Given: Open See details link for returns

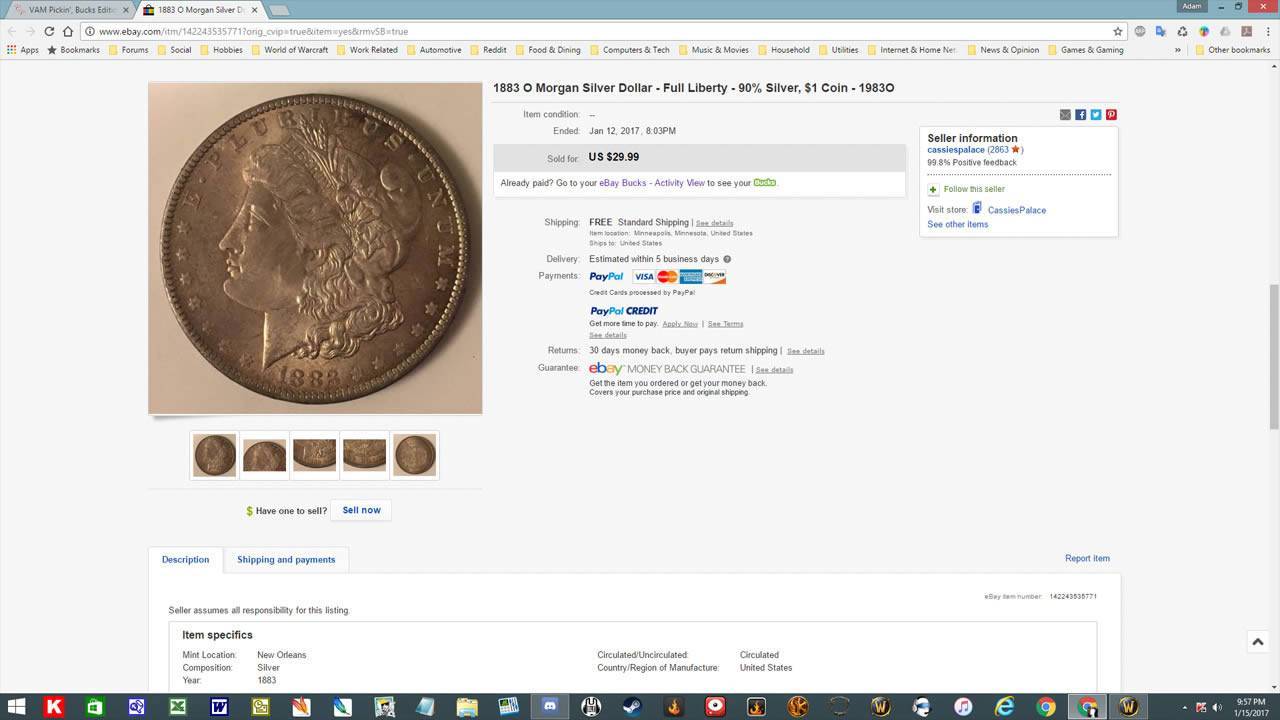Looking at the screenshot, I should tap(805, 351).
